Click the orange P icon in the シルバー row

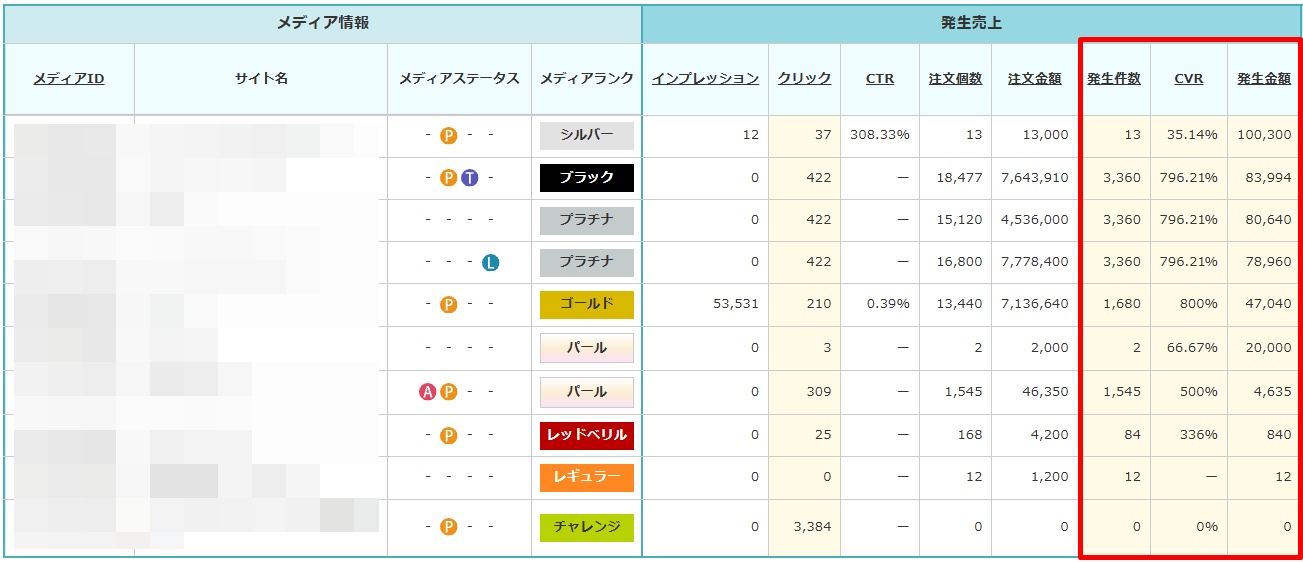449,135
